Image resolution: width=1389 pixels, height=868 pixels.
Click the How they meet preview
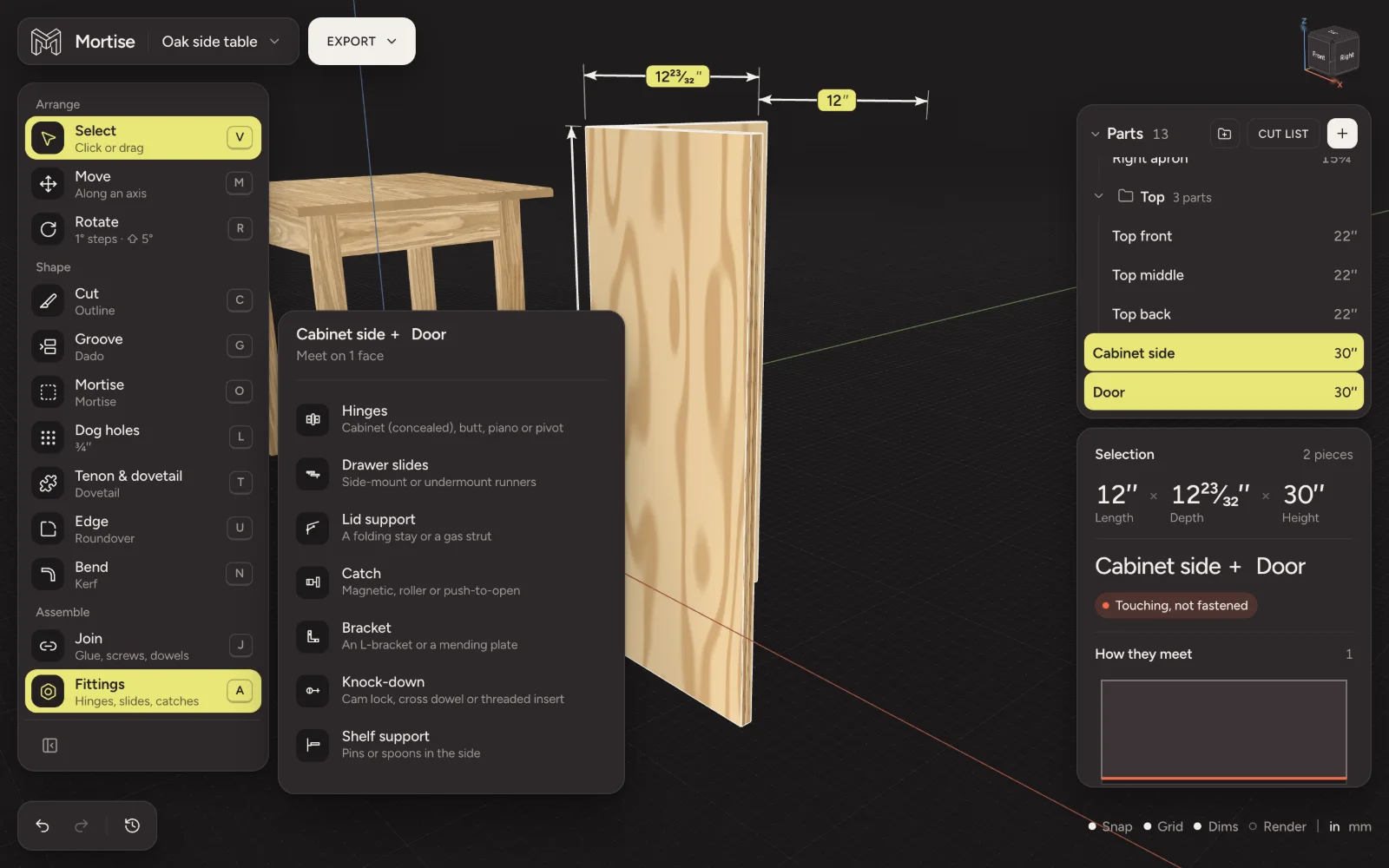tap(1224, 731)
